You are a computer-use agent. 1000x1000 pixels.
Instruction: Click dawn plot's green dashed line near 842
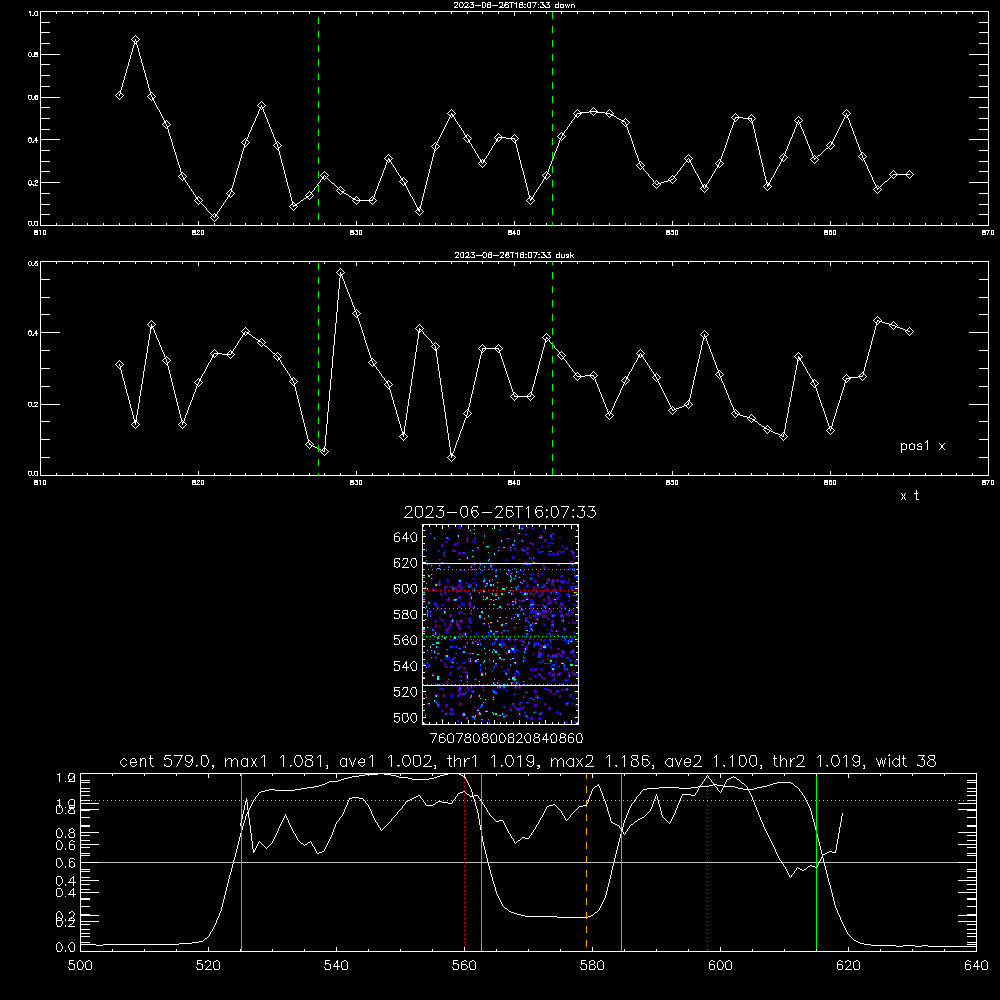[552, 119]
